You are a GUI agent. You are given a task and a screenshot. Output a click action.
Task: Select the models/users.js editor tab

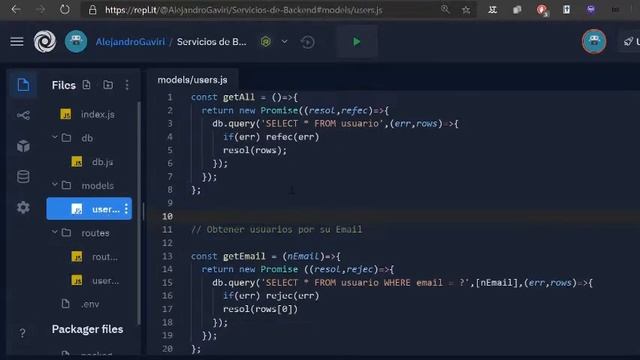pos(192,80)
